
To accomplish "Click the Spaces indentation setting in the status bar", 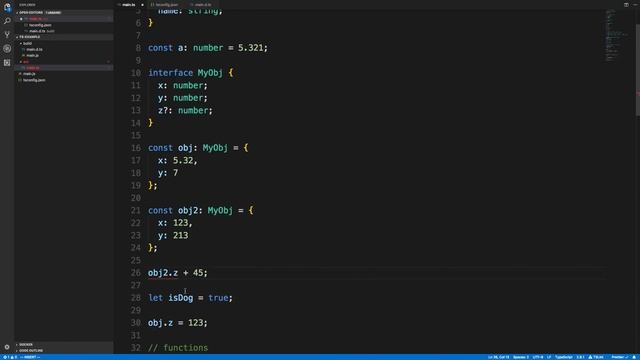I will (520, 357).
